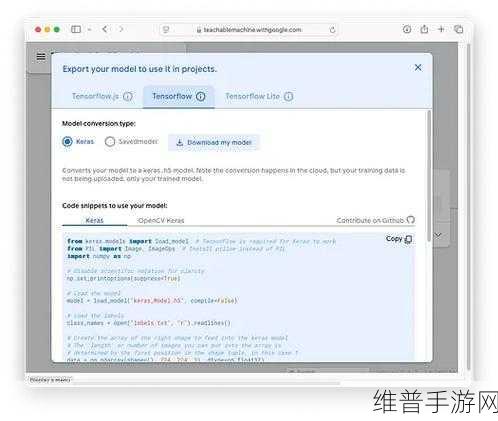The width and height of the screenshot is (498, 421).
Task: Click the privacy shield icon in Safari
Action: (x=165, y=30)
